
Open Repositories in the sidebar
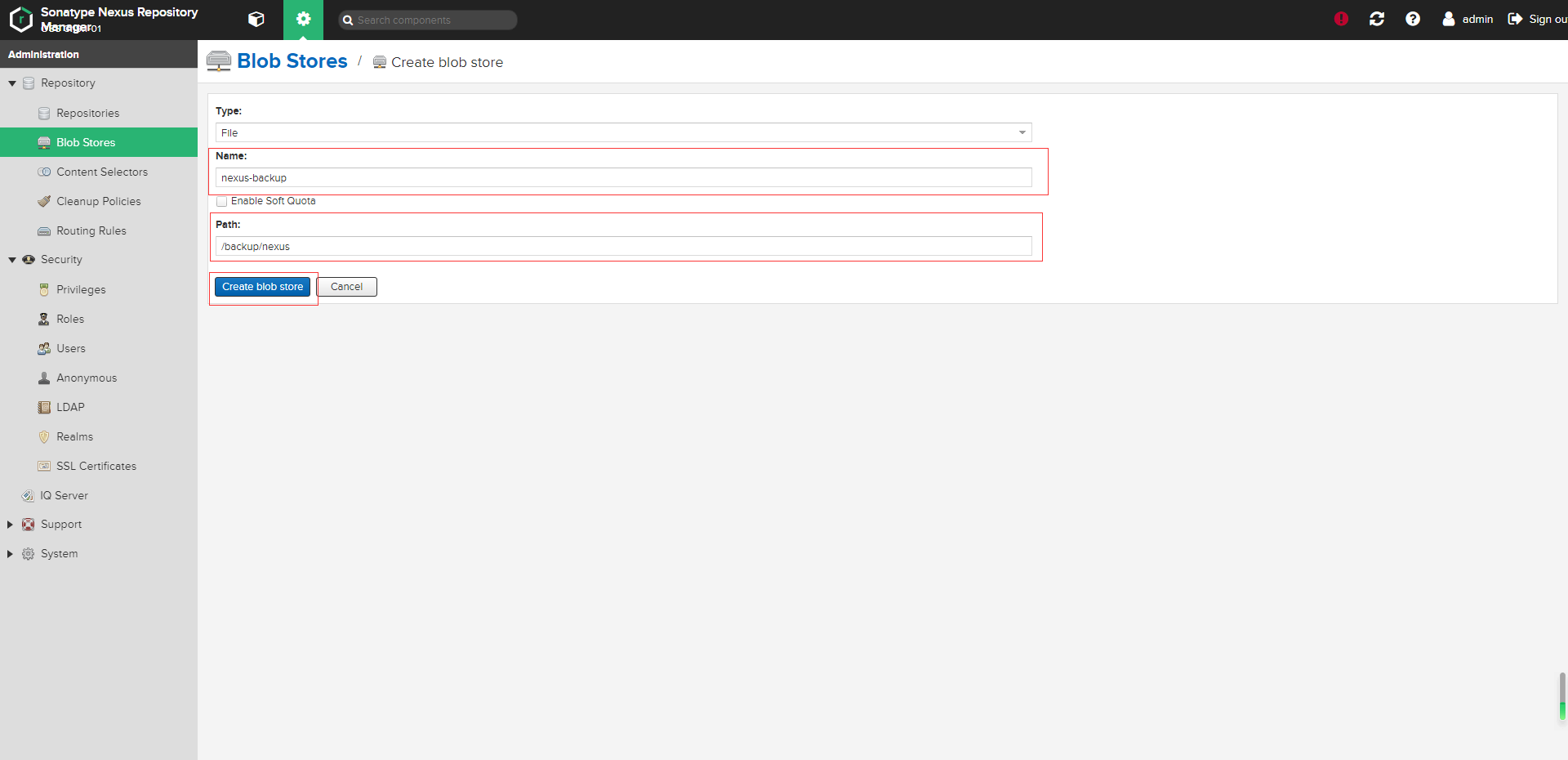pyautogui.click(x=99, y=113)
